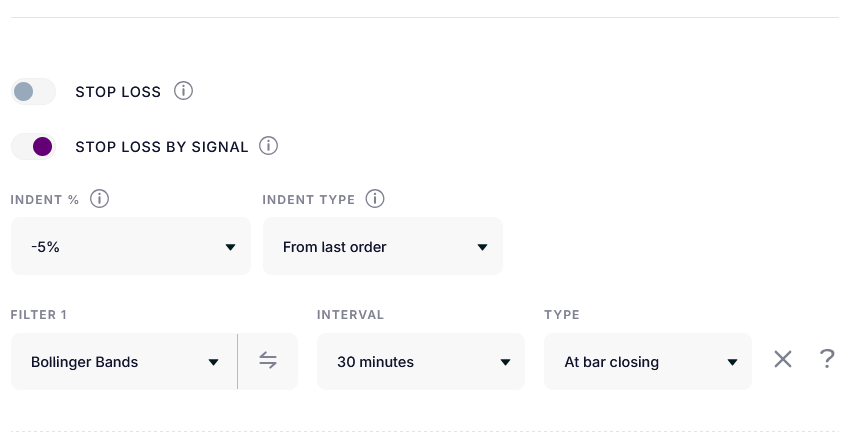
Task: Click the Stop Loss label text
Action: 118,92
